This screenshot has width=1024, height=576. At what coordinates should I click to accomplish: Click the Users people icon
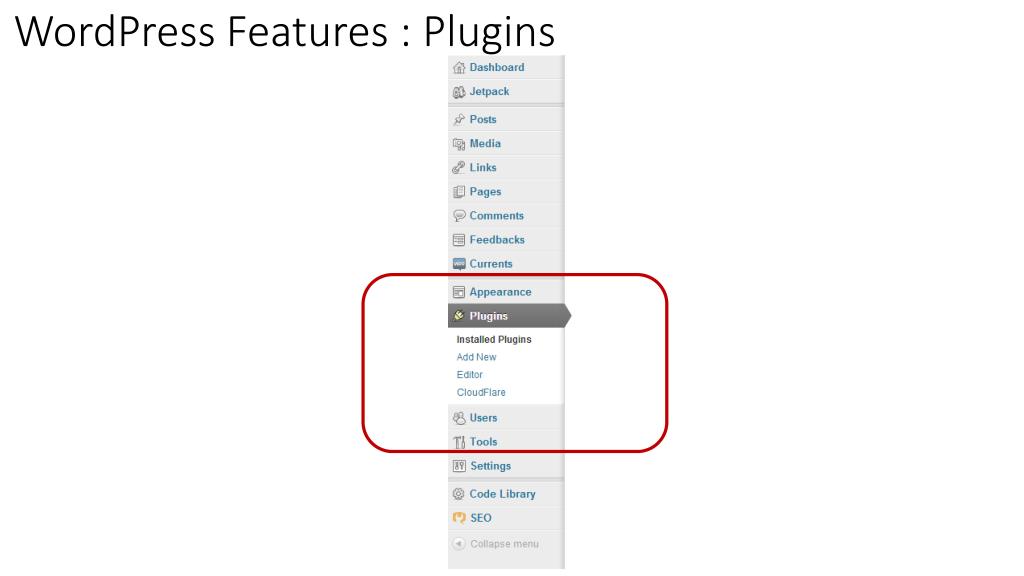(459, 418)
